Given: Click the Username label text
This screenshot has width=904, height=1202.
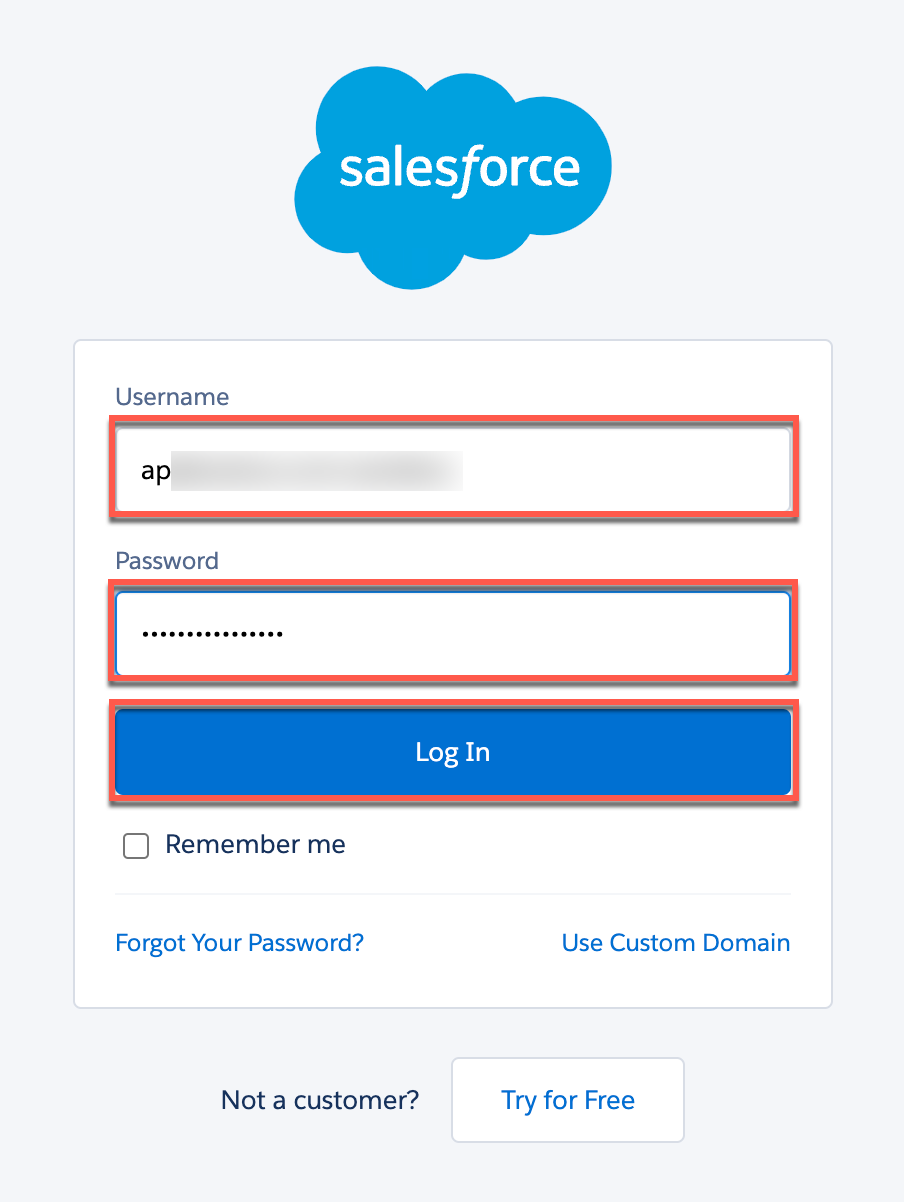Looking at the screenshot, I should click(x=172, y=397).
